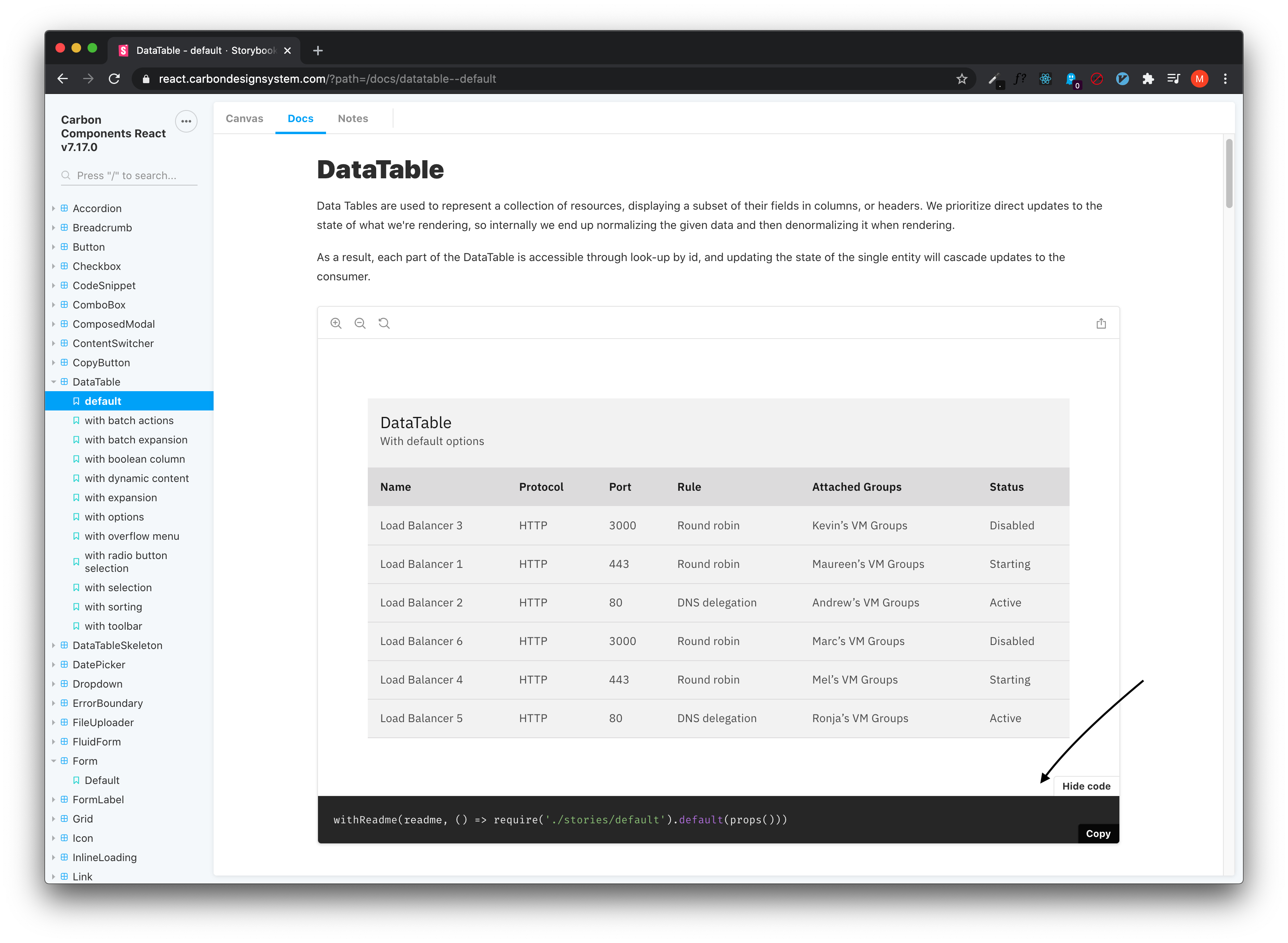Viewport: 1288px width, 943px height.
Task: Open the 'with sorting' story
Action: click(113, 607)
